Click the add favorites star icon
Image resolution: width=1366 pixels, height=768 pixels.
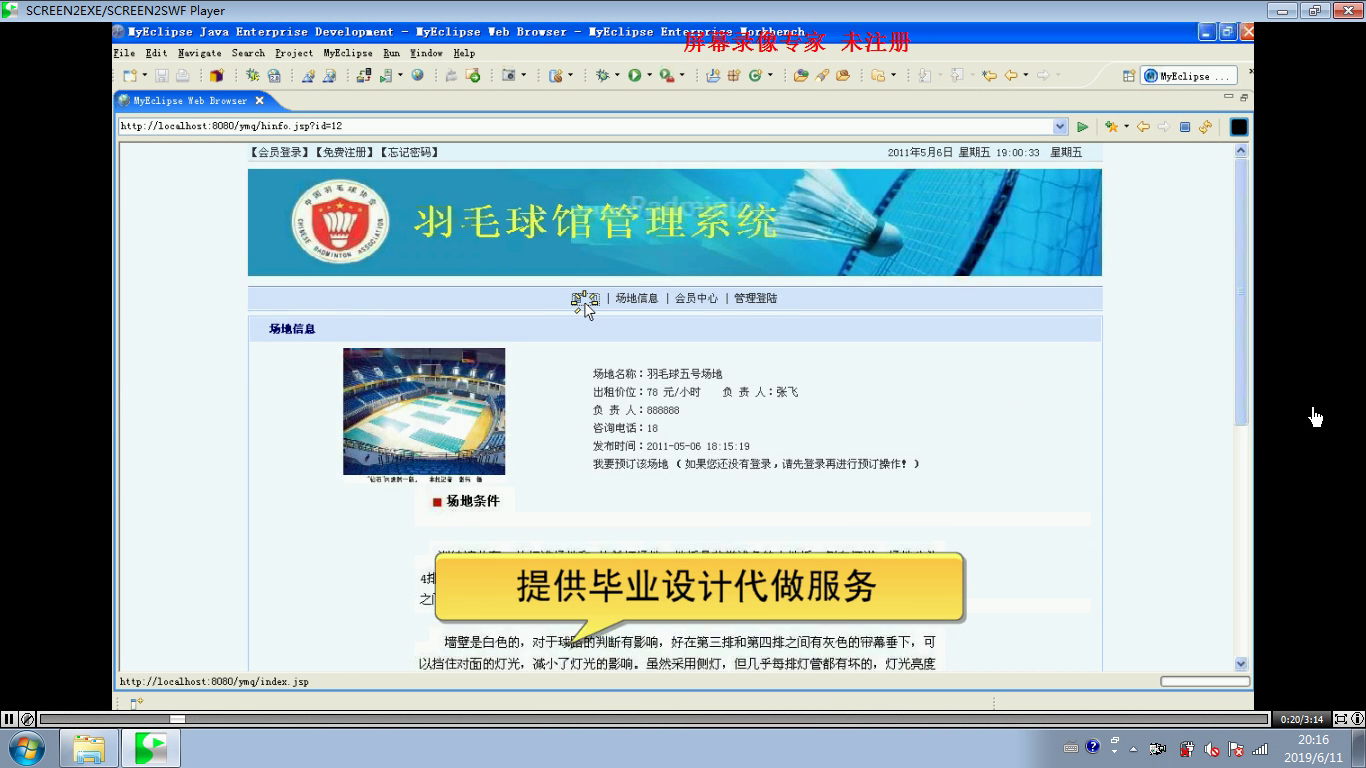coord(1111,127)
